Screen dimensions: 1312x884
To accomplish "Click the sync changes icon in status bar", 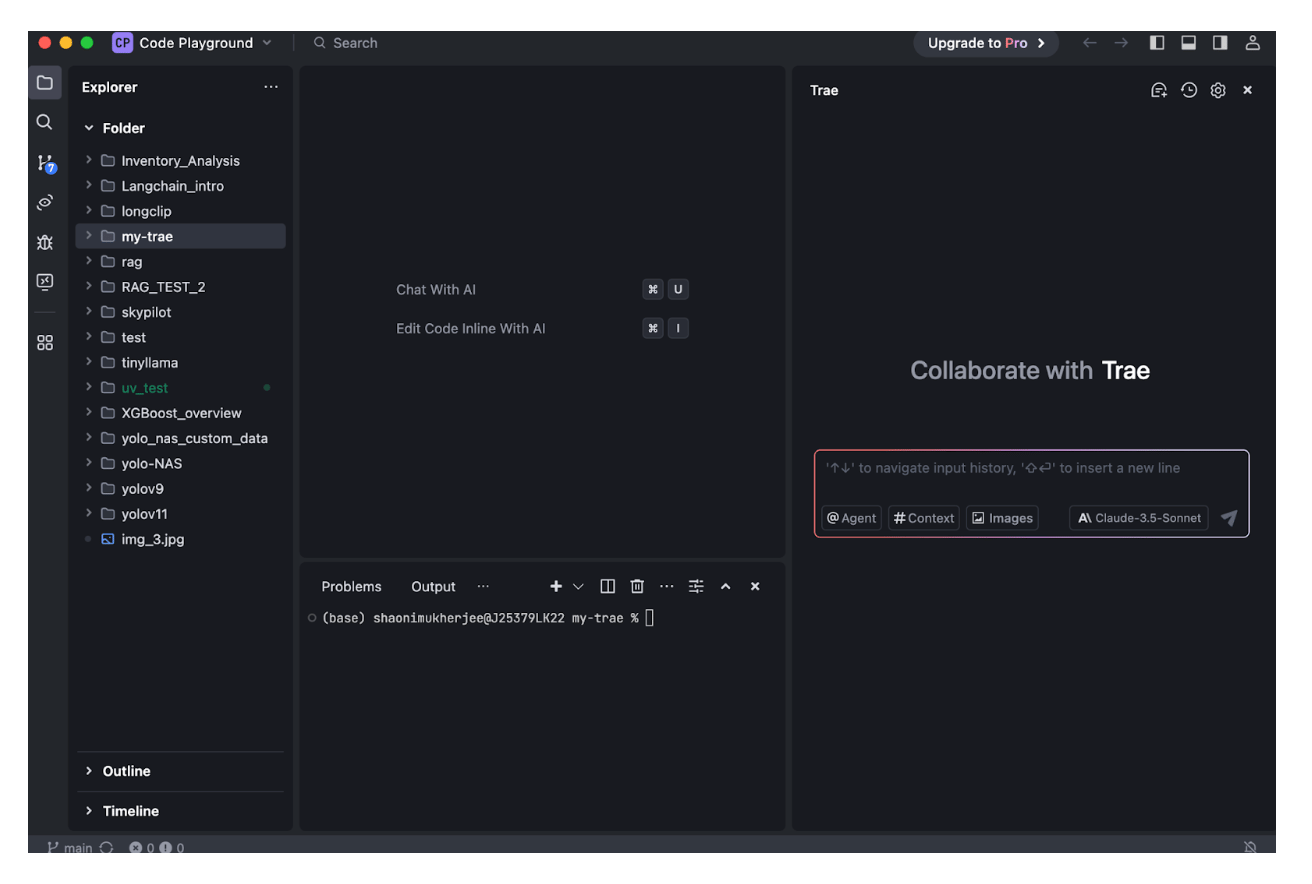I will click(x=106, y=848).
